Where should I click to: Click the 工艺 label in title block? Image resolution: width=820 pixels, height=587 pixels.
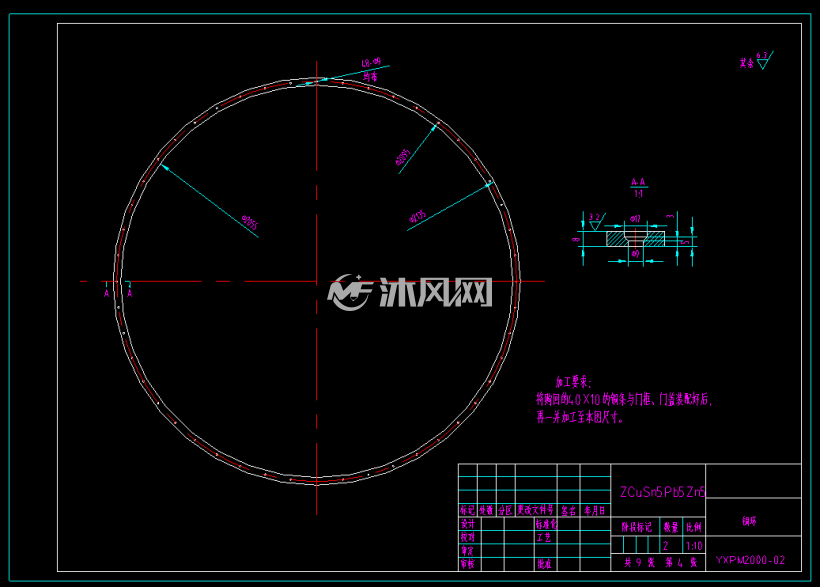544,537
